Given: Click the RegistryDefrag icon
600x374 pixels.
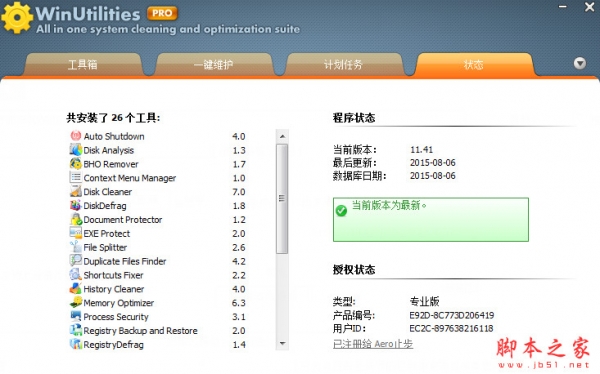Looking at the screenshot, I should pos(76,344).
